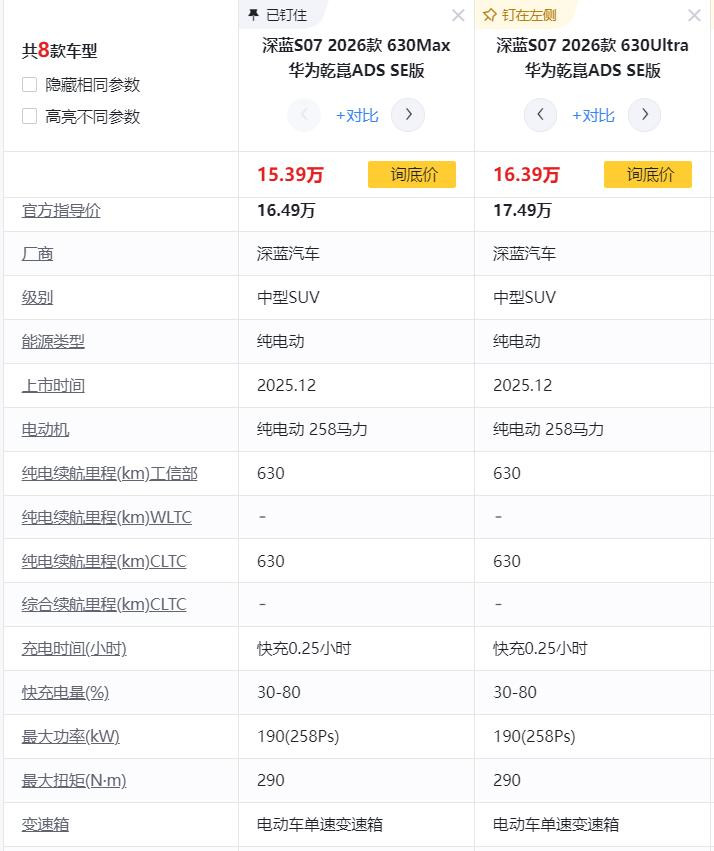Select the 共8款车型 count text
The height and width of the screenshot is (851, 714).
pos(60,51)
